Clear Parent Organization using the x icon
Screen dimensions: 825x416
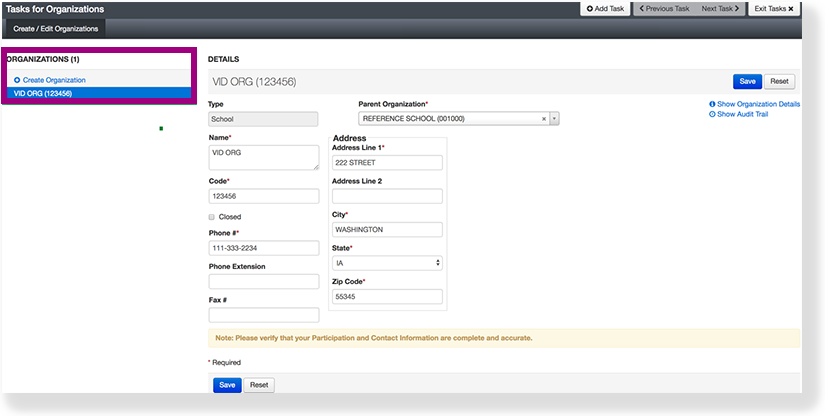[x=544, y=118]
